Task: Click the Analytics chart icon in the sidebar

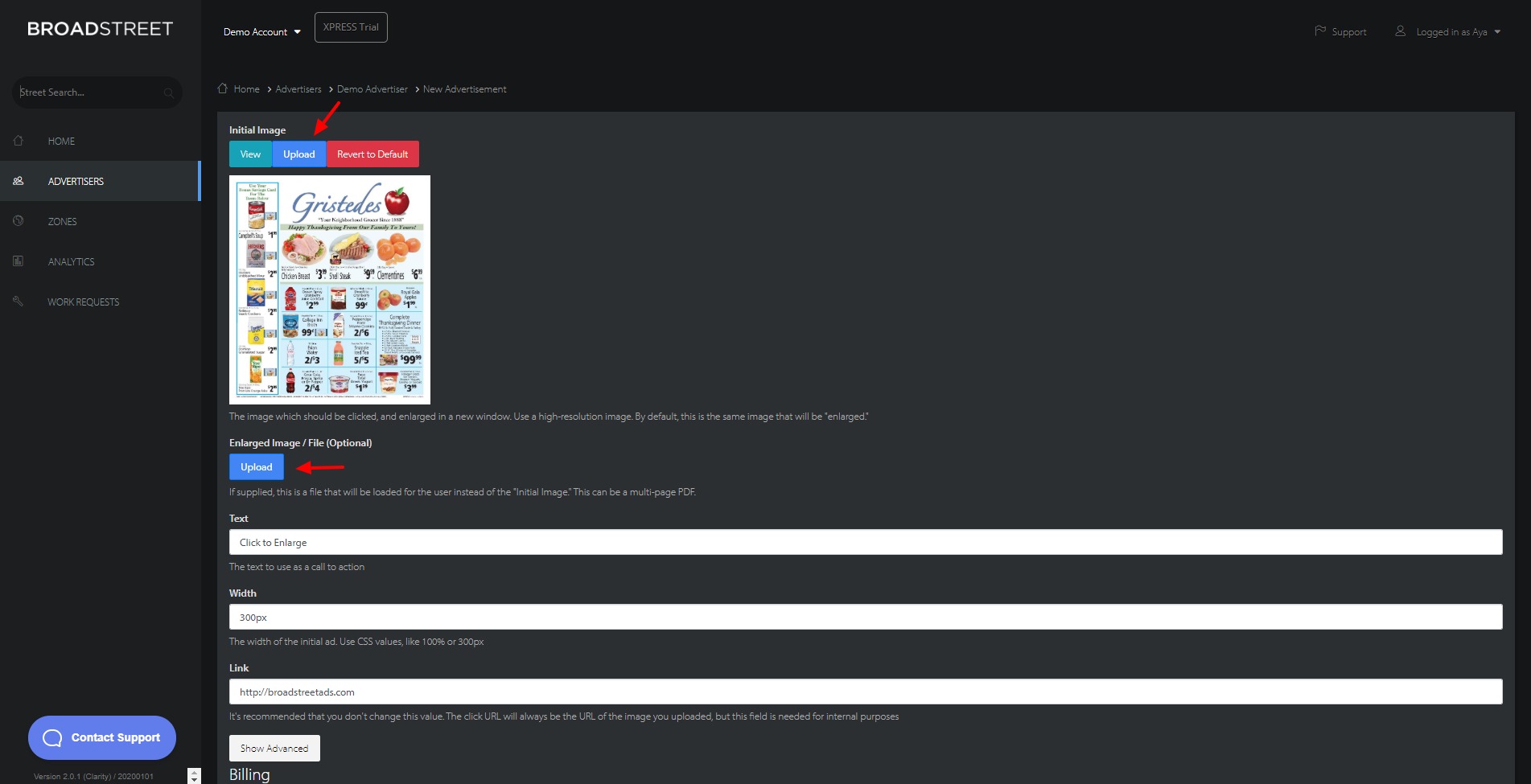Action: tap(19, 261)
